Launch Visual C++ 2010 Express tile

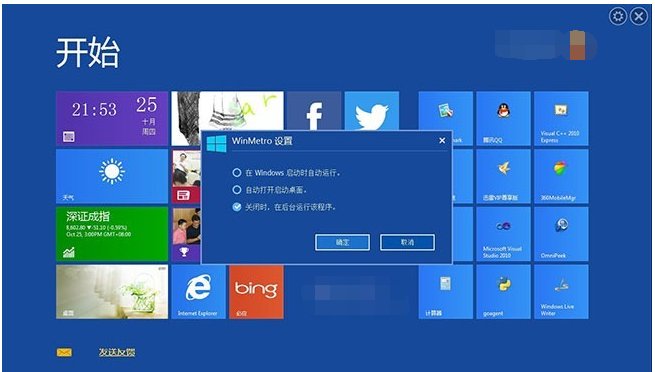click(561, 118)
